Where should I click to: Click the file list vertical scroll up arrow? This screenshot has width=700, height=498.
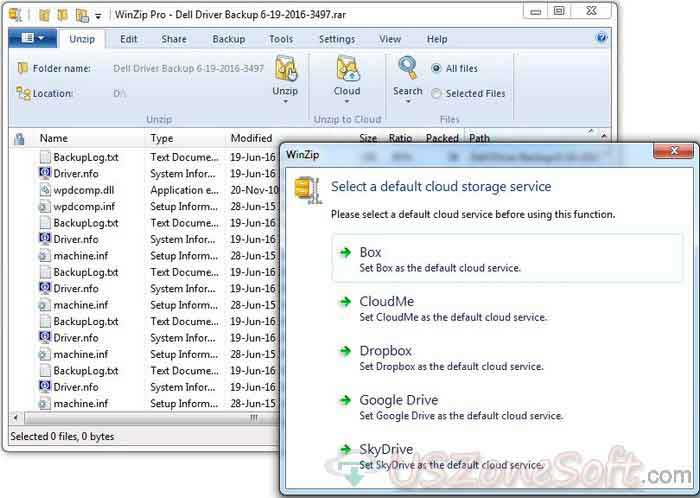tap(604, 135)
